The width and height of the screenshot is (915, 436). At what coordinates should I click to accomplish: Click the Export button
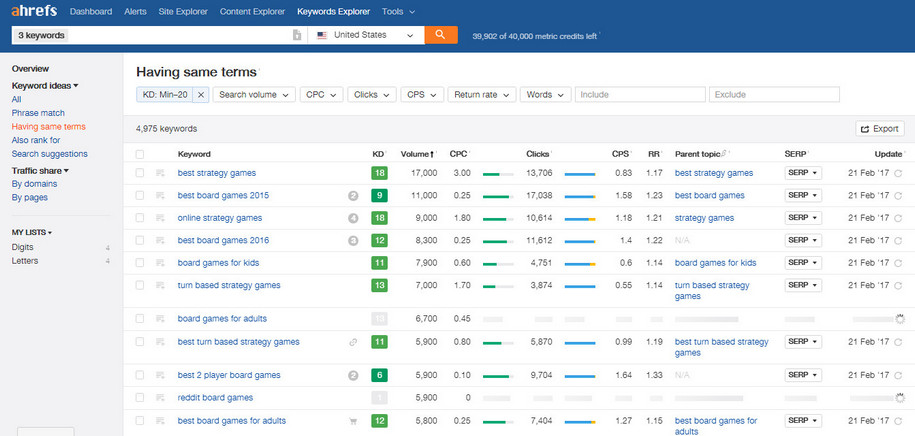pyautogui.click(x=880, y=129)
